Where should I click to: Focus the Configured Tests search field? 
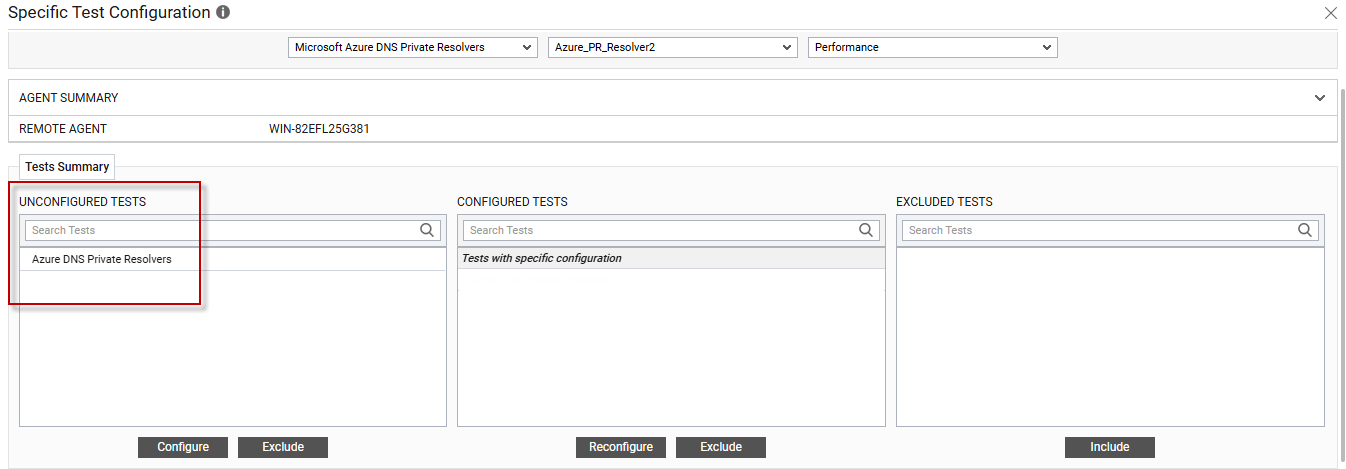[660, 230]
